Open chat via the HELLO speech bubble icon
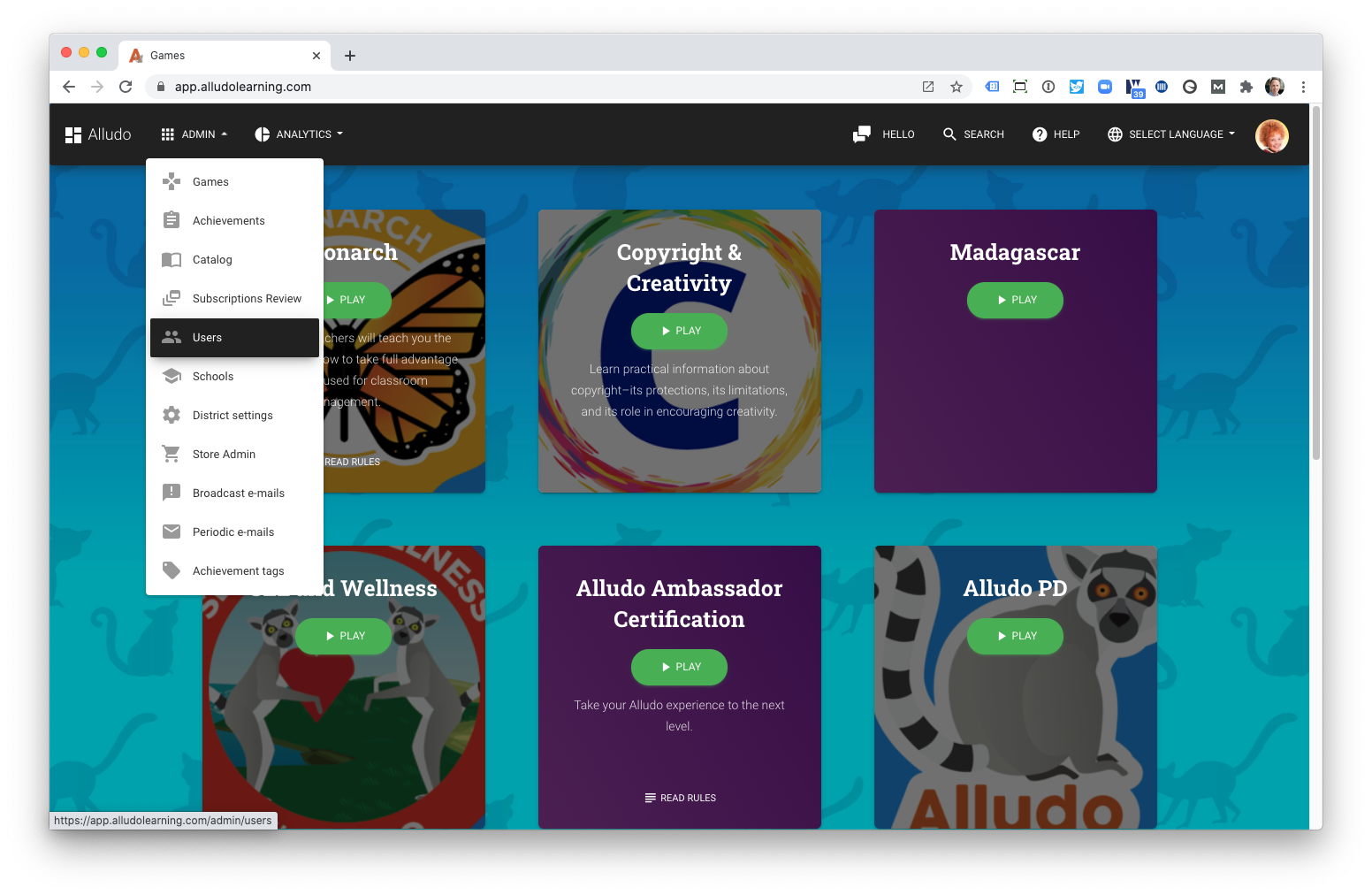Viewport: 1372px width, 895px height. point(861,134)
